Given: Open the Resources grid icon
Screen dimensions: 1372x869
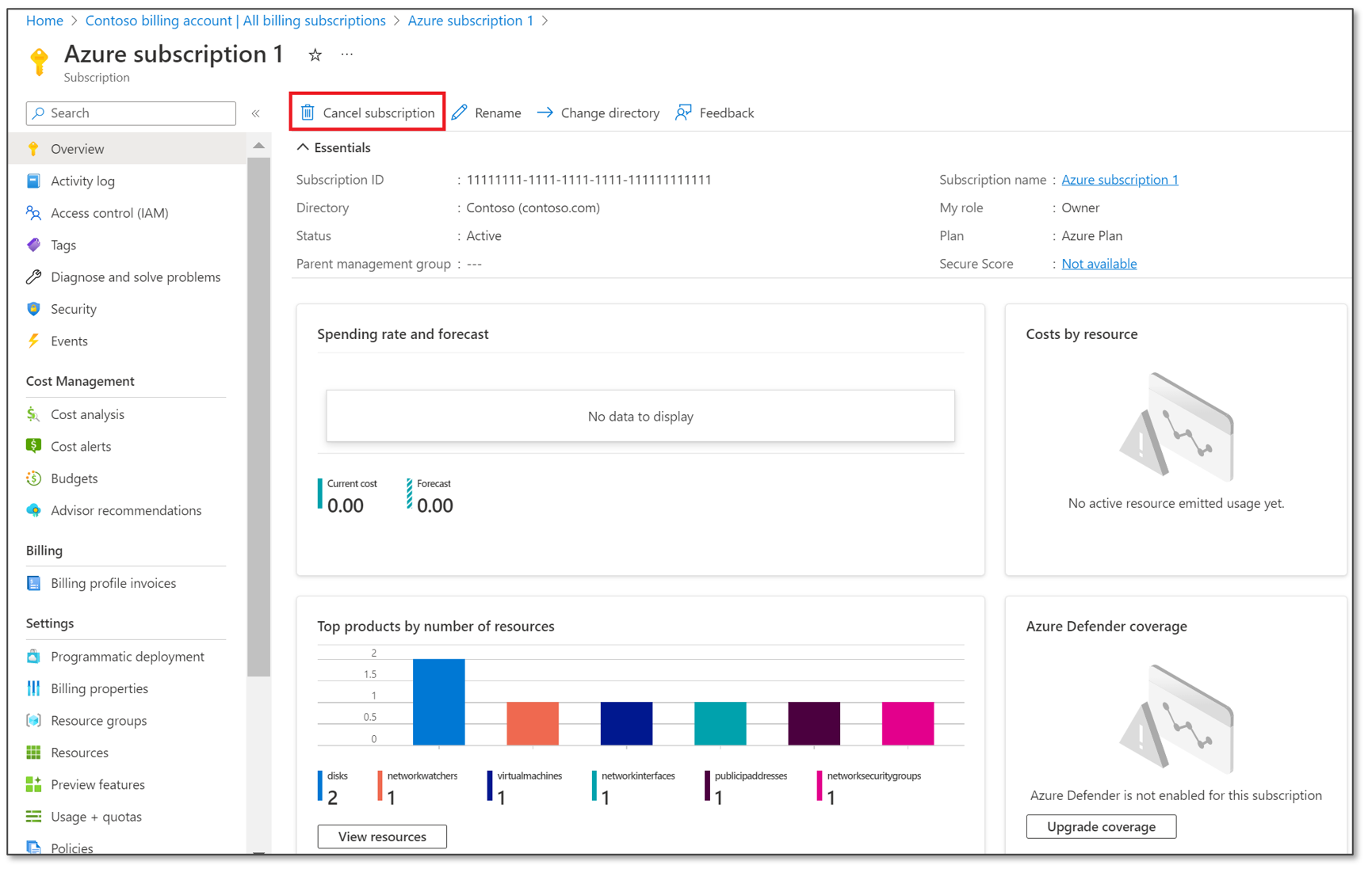Looking at the screenshot, I should [x=33, y=753].
